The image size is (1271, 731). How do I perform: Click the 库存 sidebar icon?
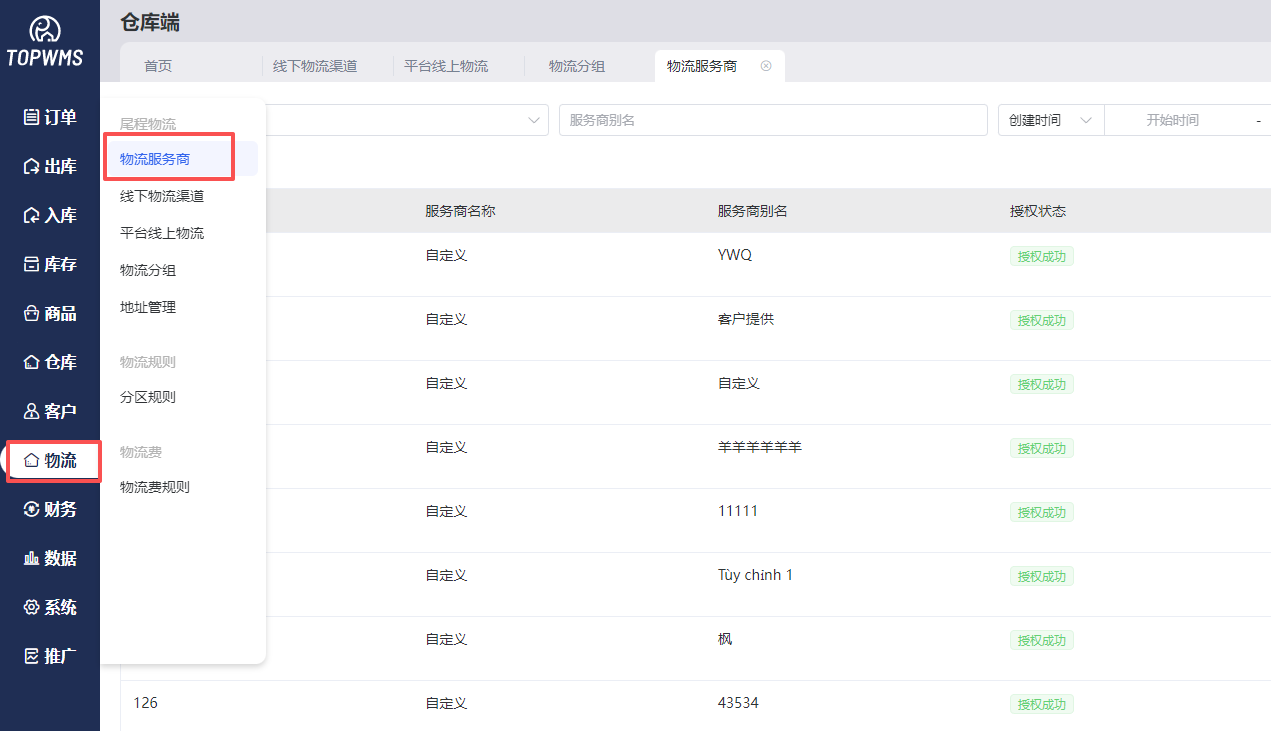pos(50,264)
